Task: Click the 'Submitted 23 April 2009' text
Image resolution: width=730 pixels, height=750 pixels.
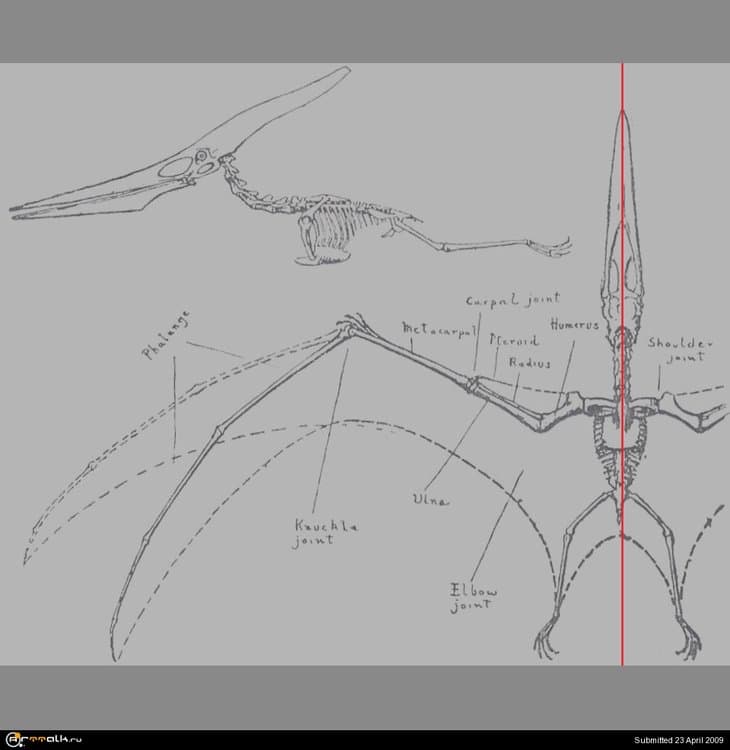Action: 678,740
